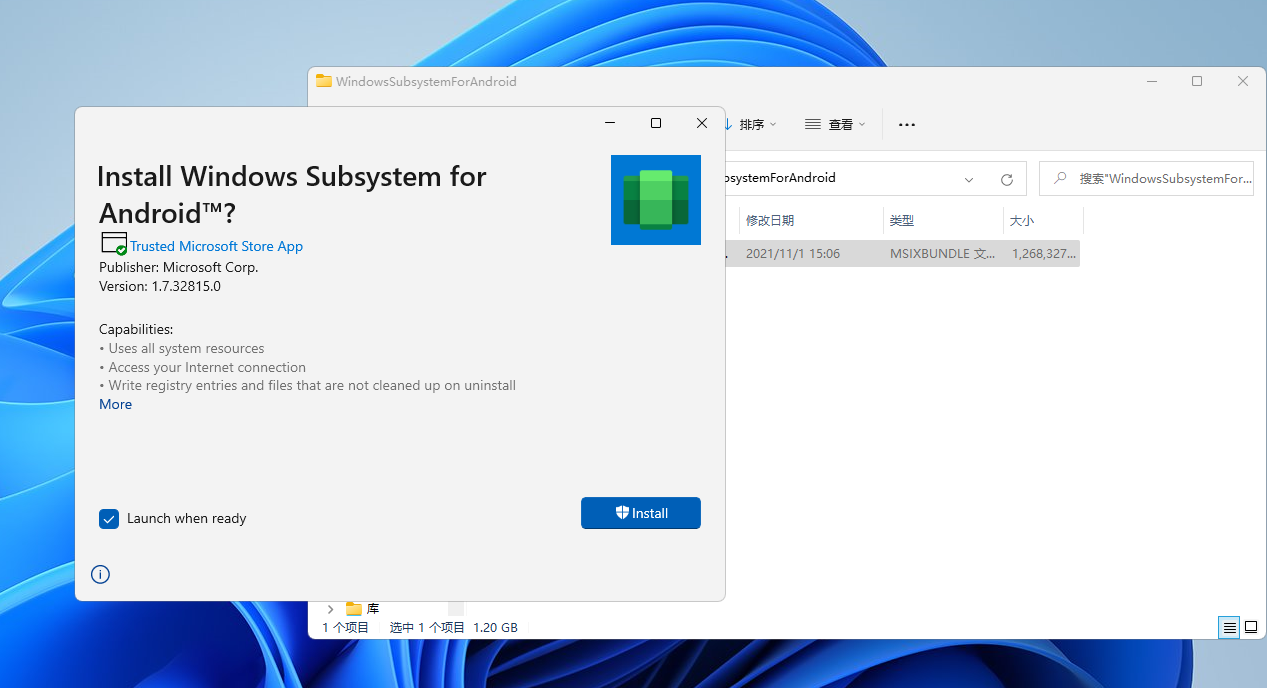Maximize the Explorer window
The width and height of the screenshot is (1267, 688).
coord(1197,82)
